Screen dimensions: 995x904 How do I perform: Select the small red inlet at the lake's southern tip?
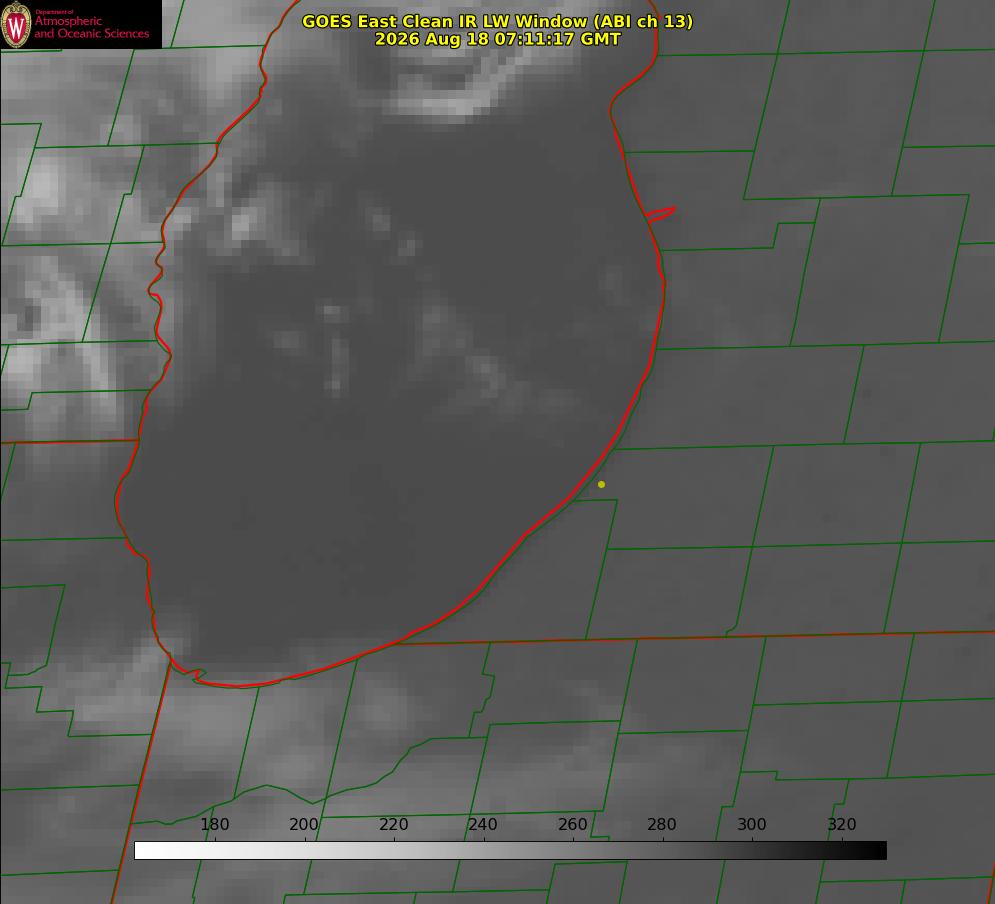tap(195, 675)
